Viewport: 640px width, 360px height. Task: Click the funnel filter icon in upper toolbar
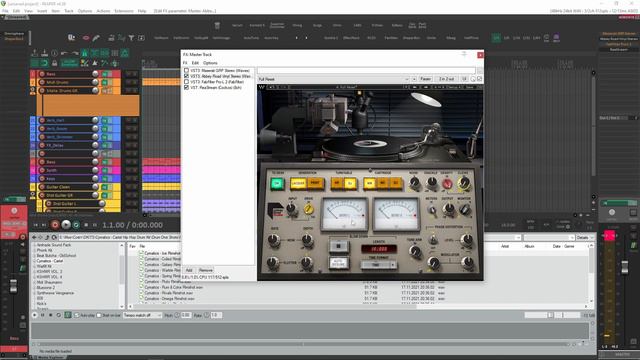(131, 38)
